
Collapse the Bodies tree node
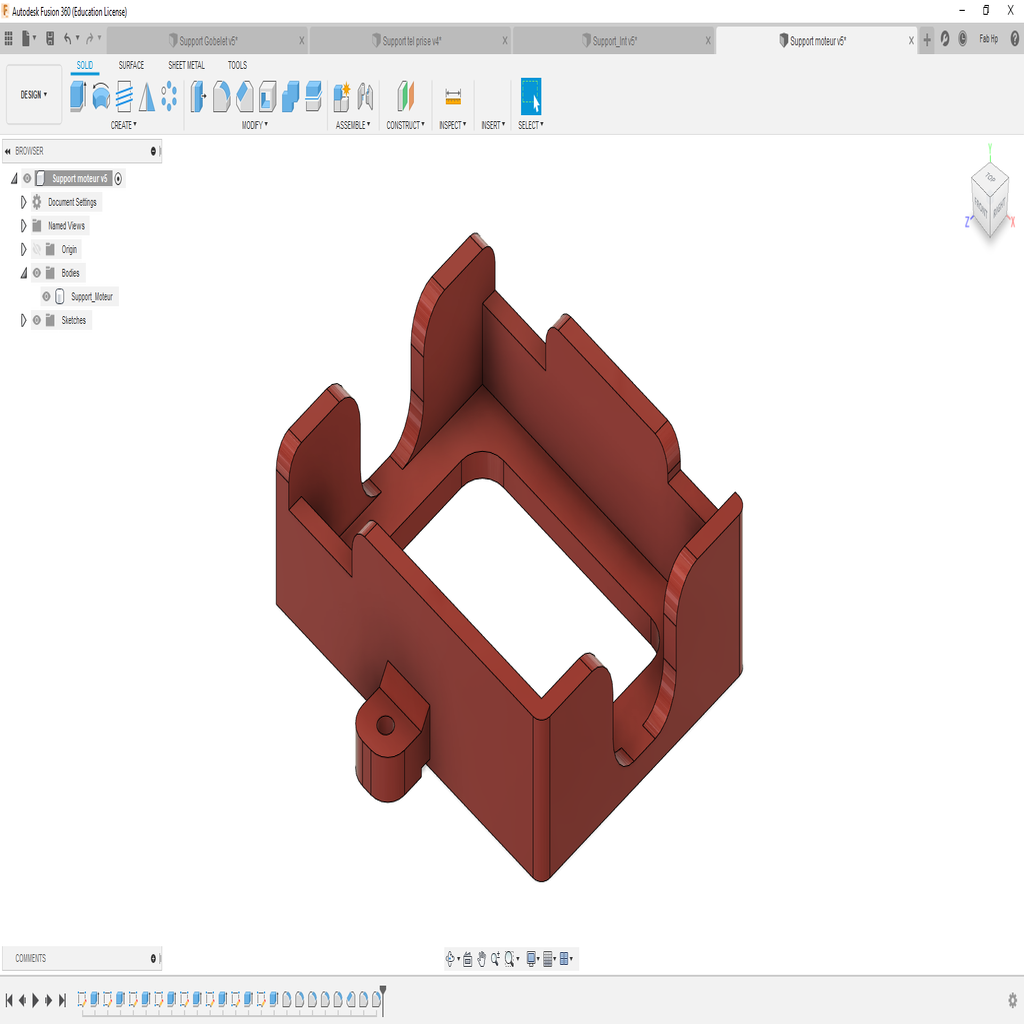tap(24, 273)
